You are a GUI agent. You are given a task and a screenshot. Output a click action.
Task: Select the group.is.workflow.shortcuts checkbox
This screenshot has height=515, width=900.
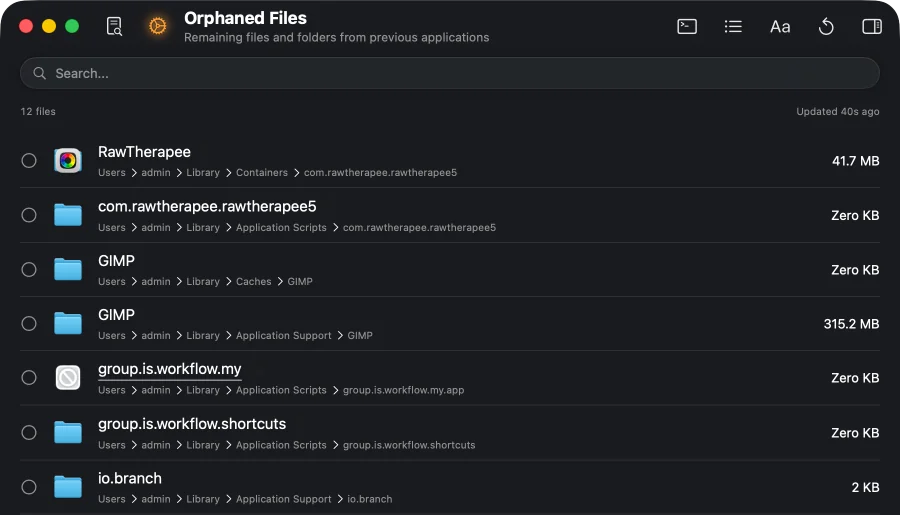29,432
